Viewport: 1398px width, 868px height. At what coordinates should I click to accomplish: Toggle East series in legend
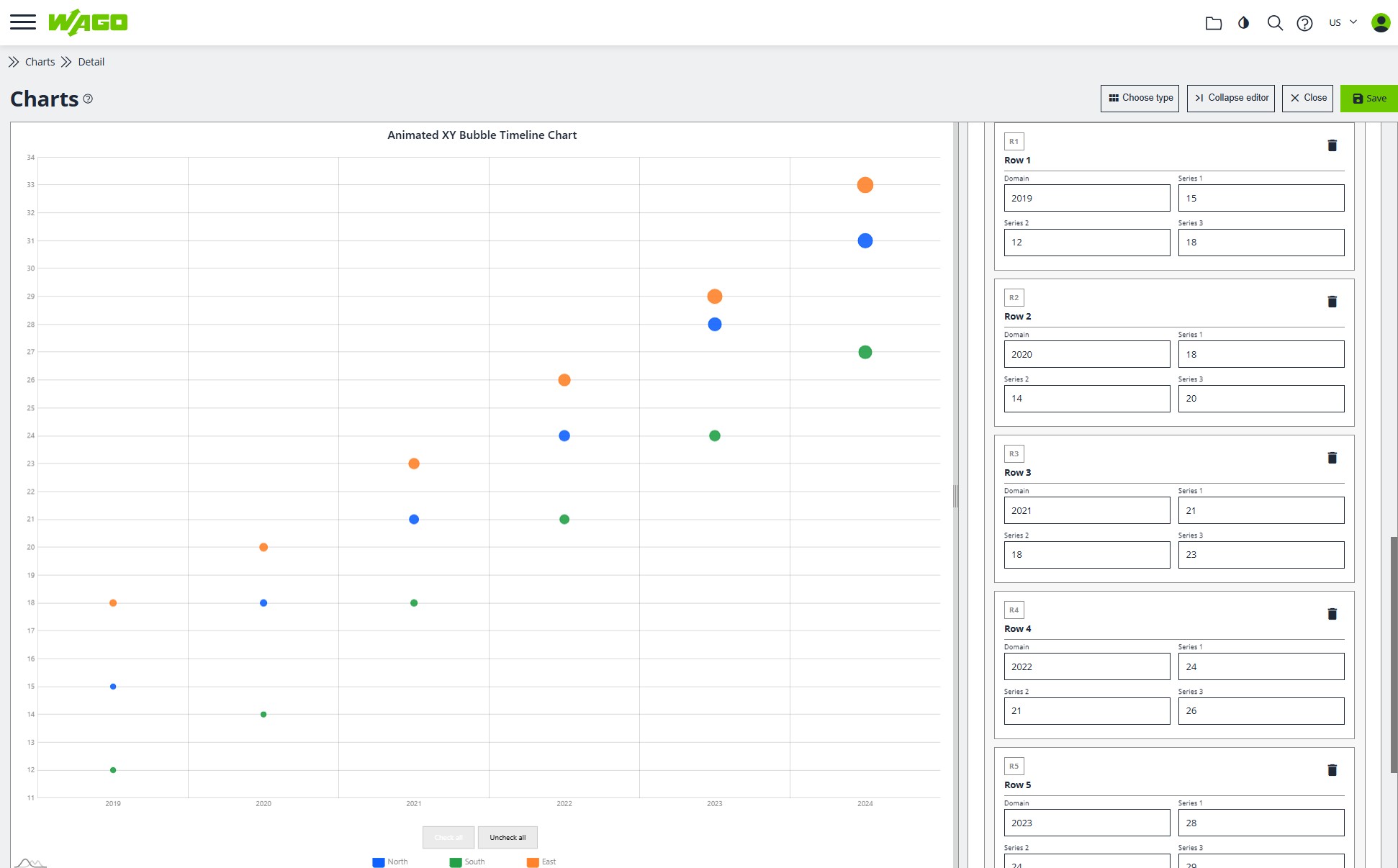(x=541, y=862)
